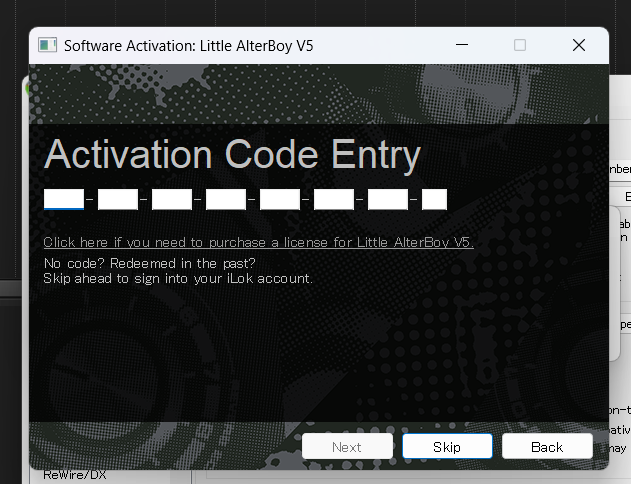Click the Skip button
This screenshot has height=484, width=631.
[447, 446]
